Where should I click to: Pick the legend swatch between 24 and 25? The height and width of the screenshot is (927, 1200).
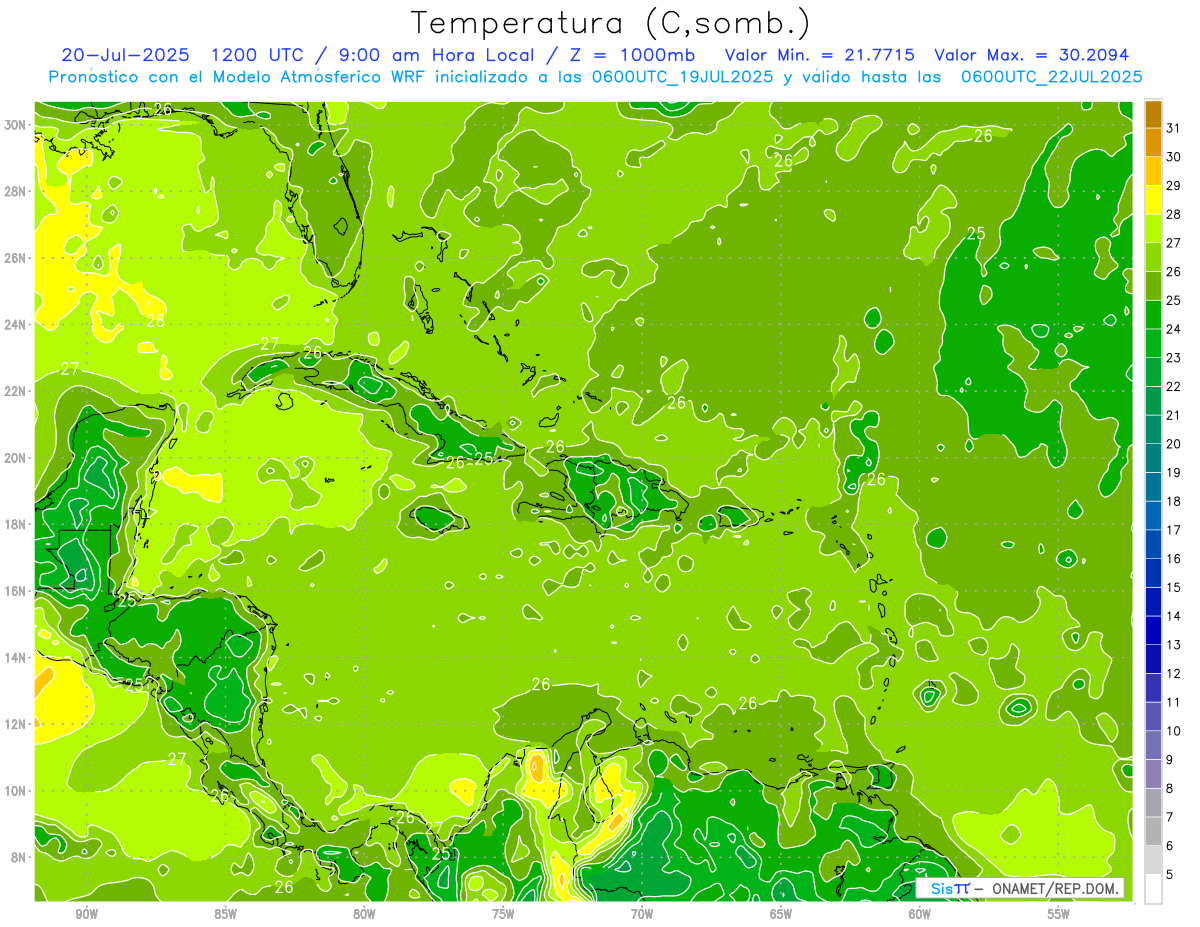click(x=1153, y=314)
